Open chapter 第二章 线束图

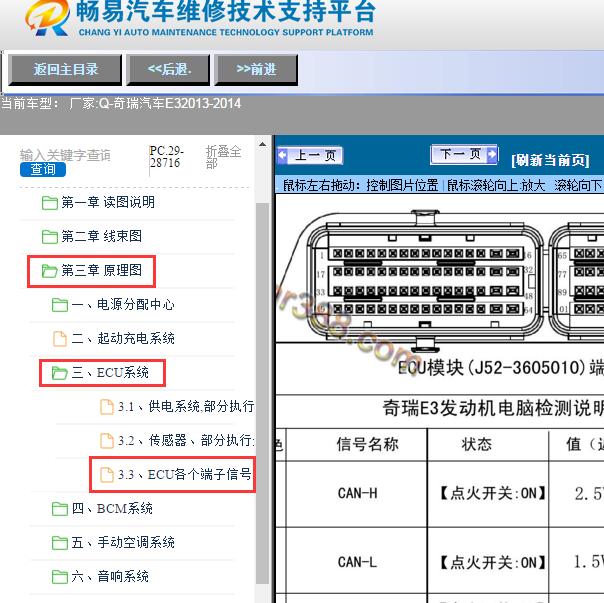click(102, 236)
